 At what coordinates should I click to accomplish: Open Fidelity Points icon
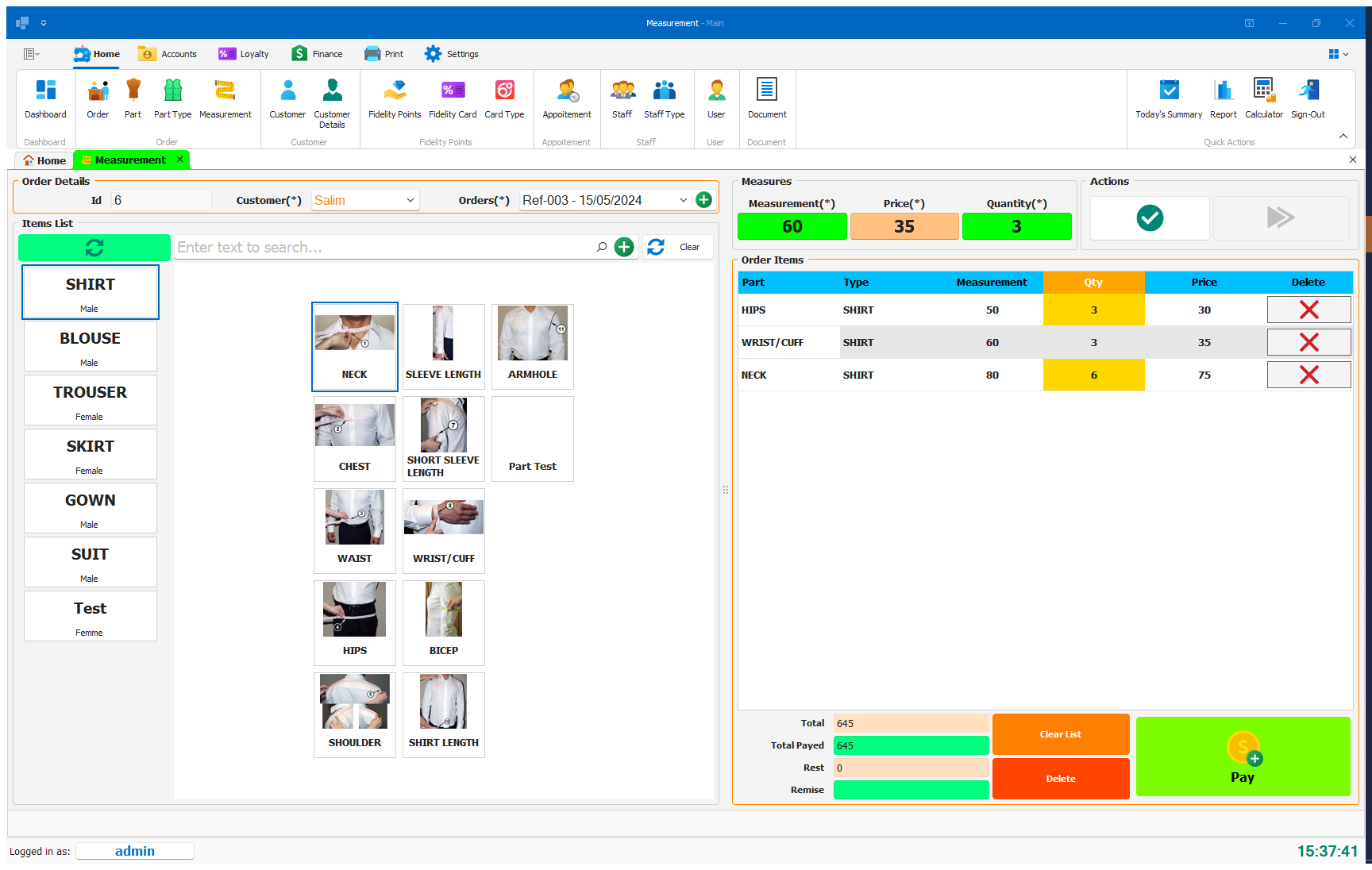point(395,98)
